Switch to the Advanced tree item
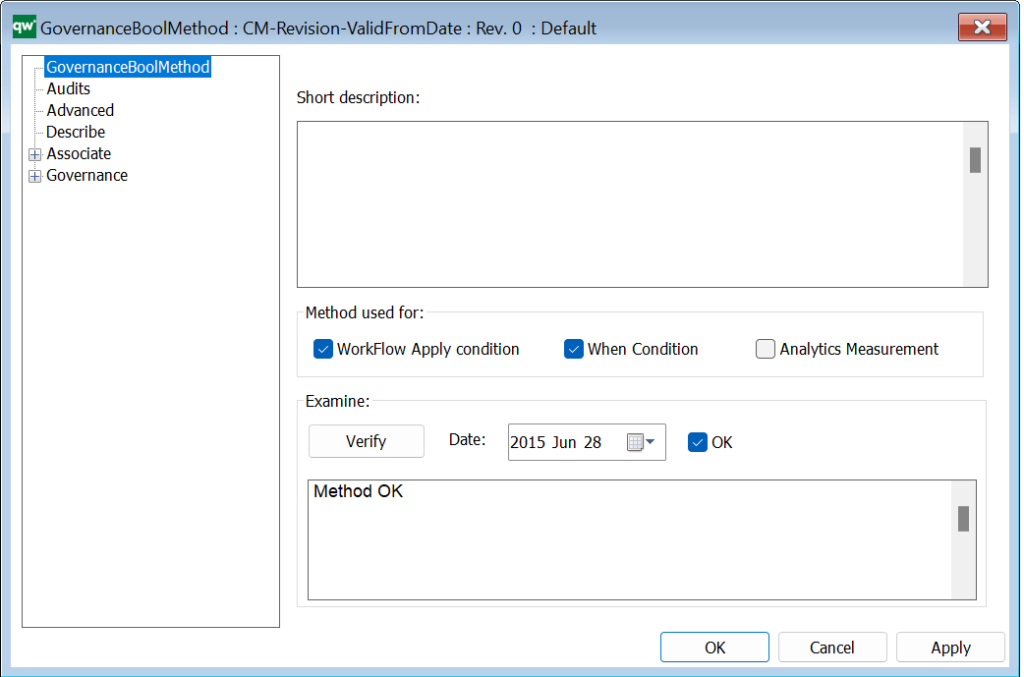1024x677 pixels. [80, 110]
